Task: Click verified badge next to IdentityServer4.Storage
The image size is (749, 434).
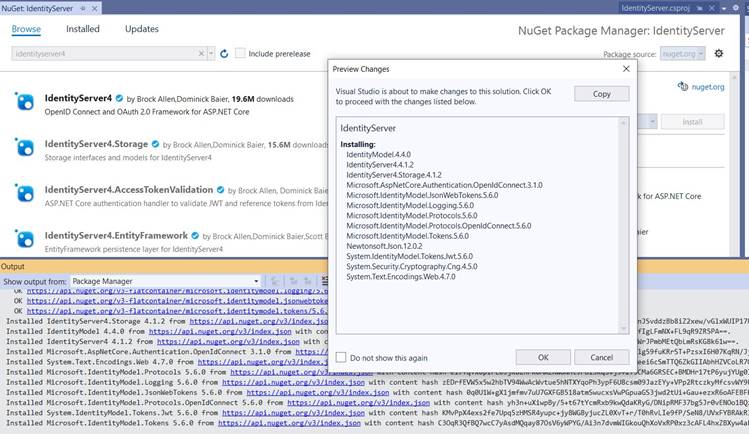Action: [155, 144]
